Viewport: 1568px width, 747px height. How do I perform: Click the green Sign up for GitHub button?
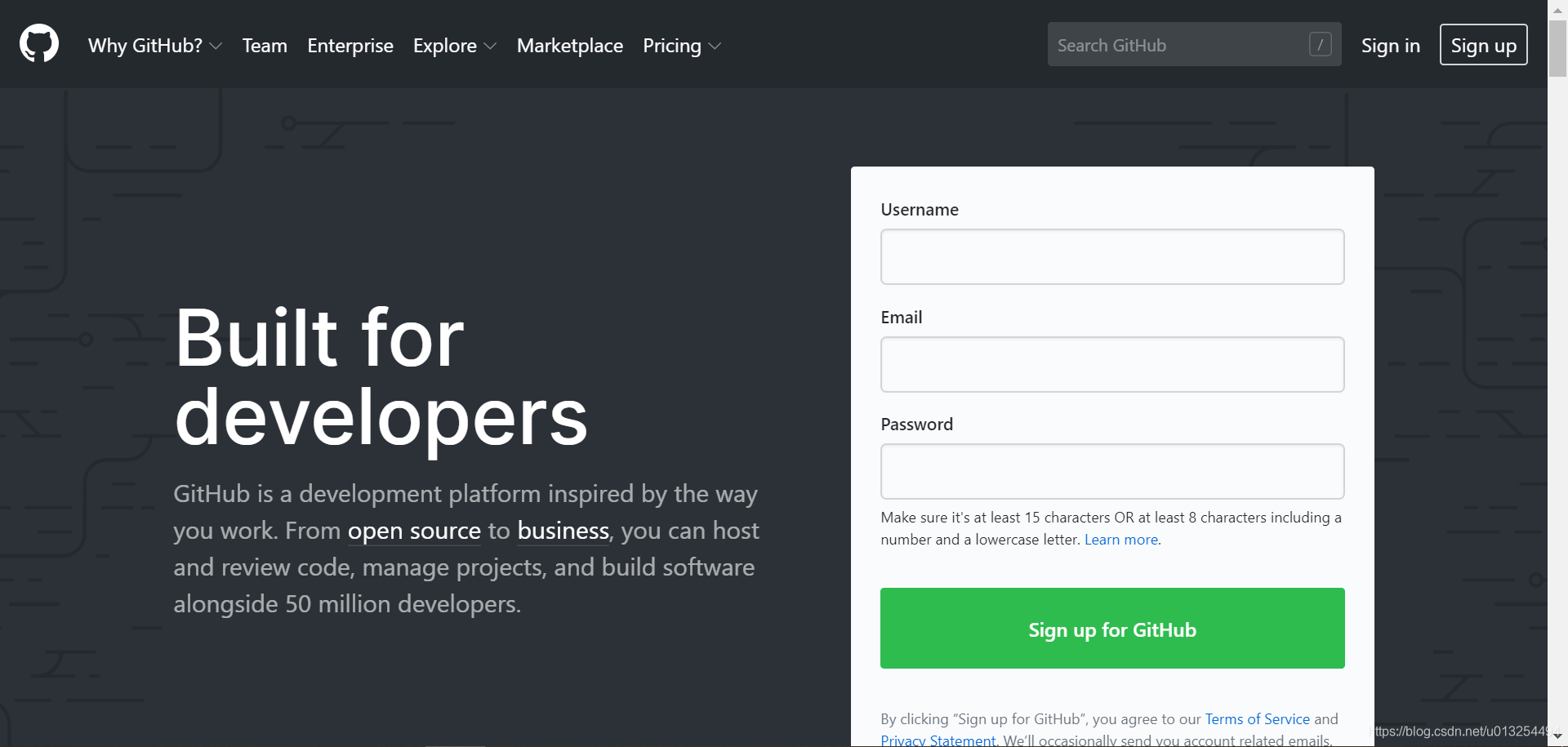(1112, 628)
